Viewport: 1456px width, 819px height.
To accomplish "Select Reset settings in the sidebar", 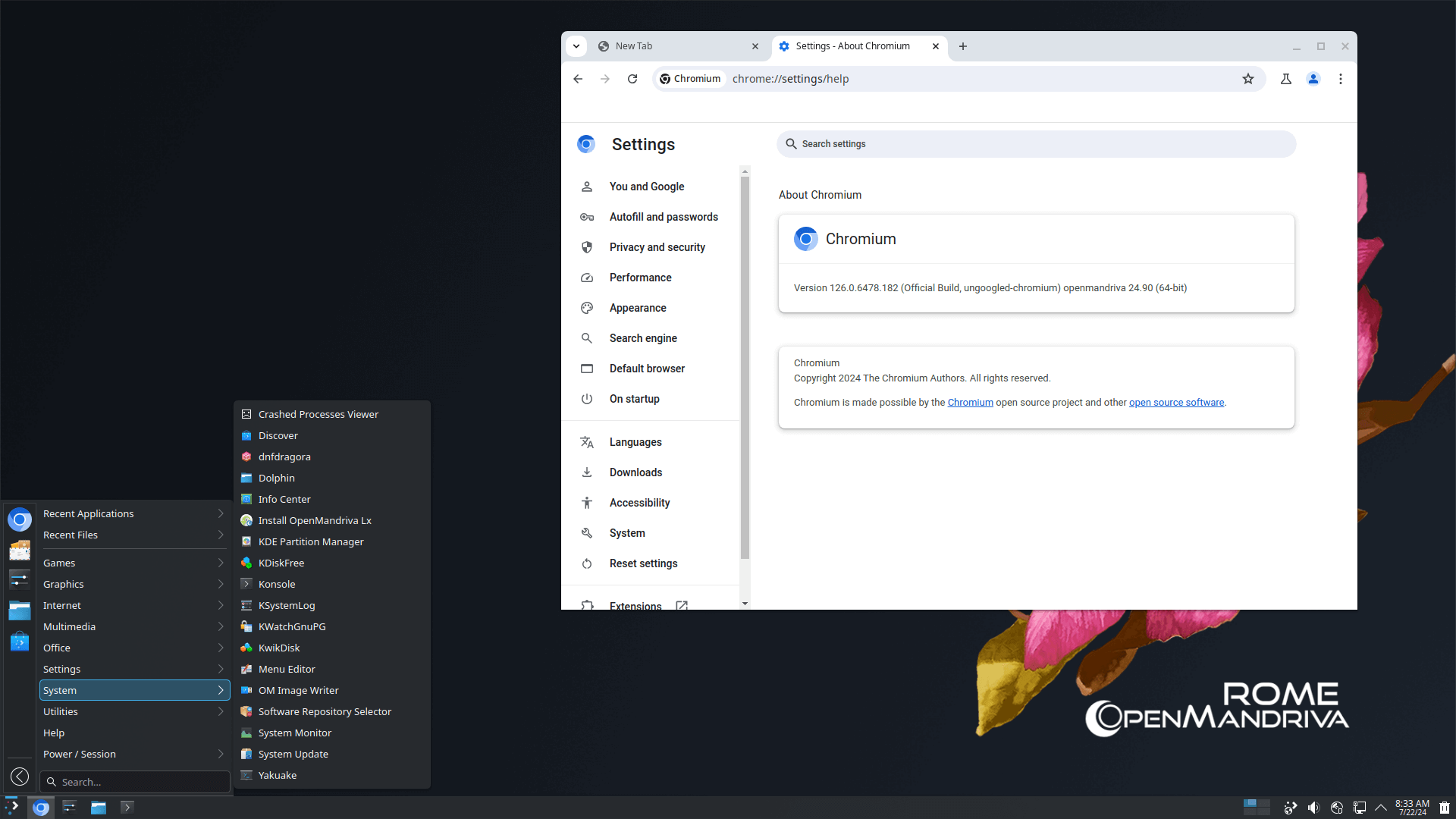I will [643, 563].
